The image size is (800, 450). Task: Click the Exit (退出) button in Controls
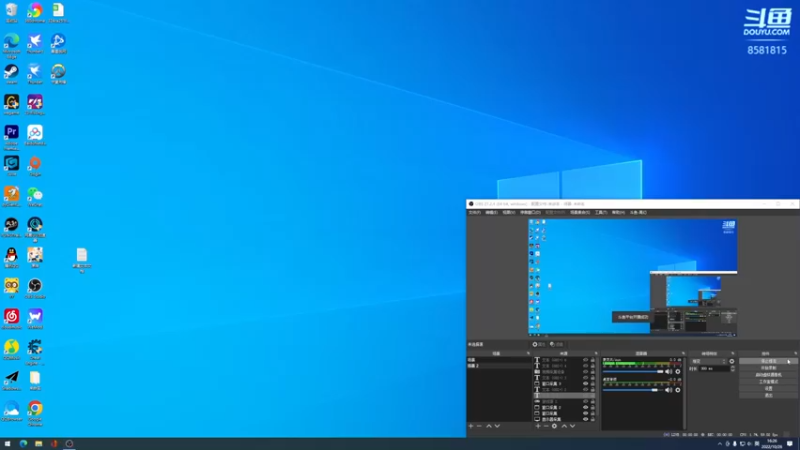tap(768, 395)
